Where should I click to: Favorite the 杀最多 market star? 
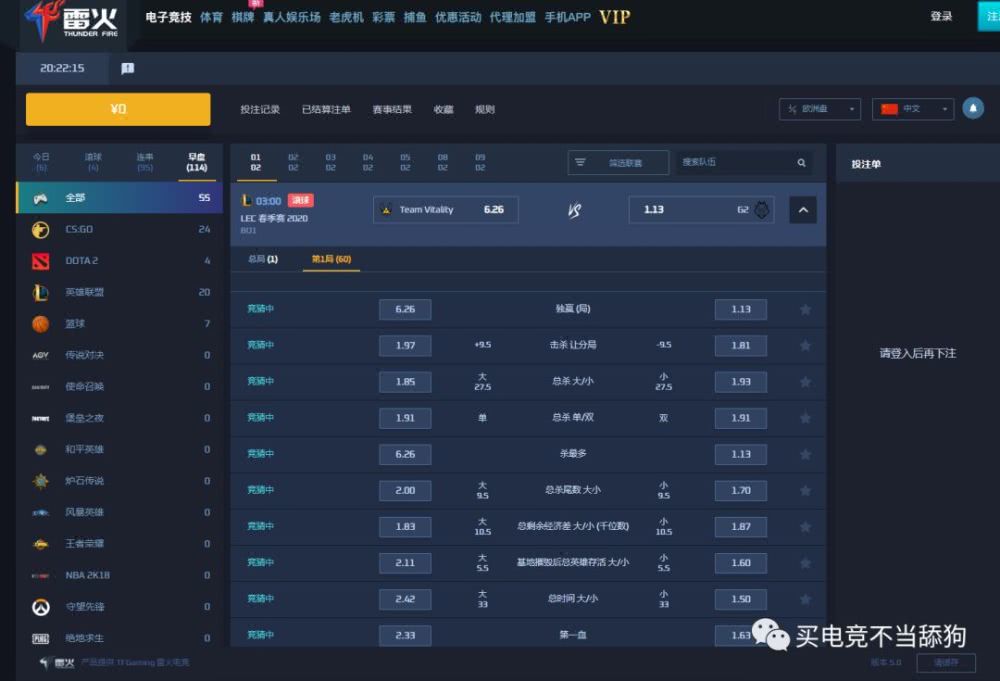pos(805,455)
